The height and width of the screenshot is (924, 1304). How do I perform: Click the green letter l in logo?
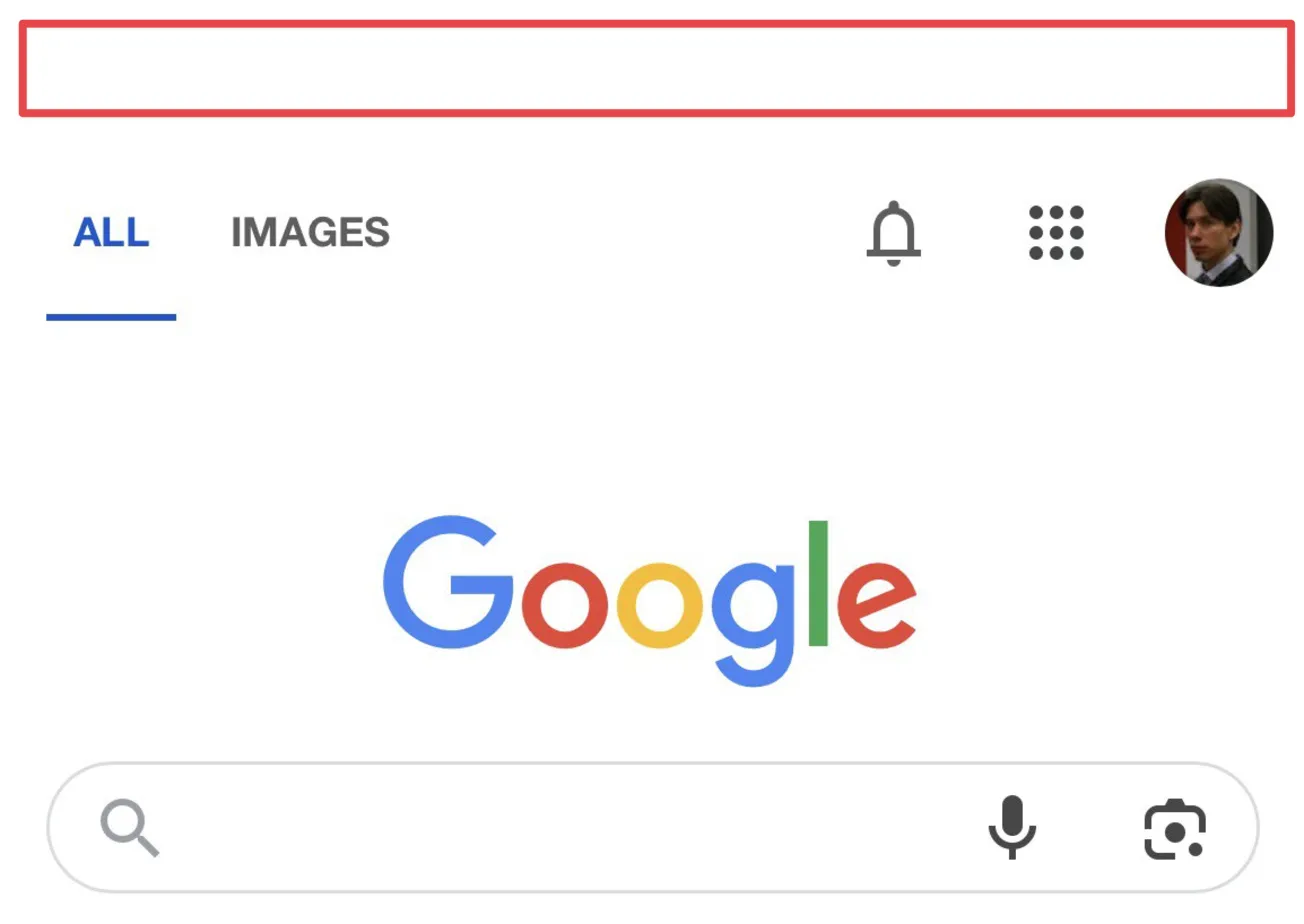coord(818,584)
